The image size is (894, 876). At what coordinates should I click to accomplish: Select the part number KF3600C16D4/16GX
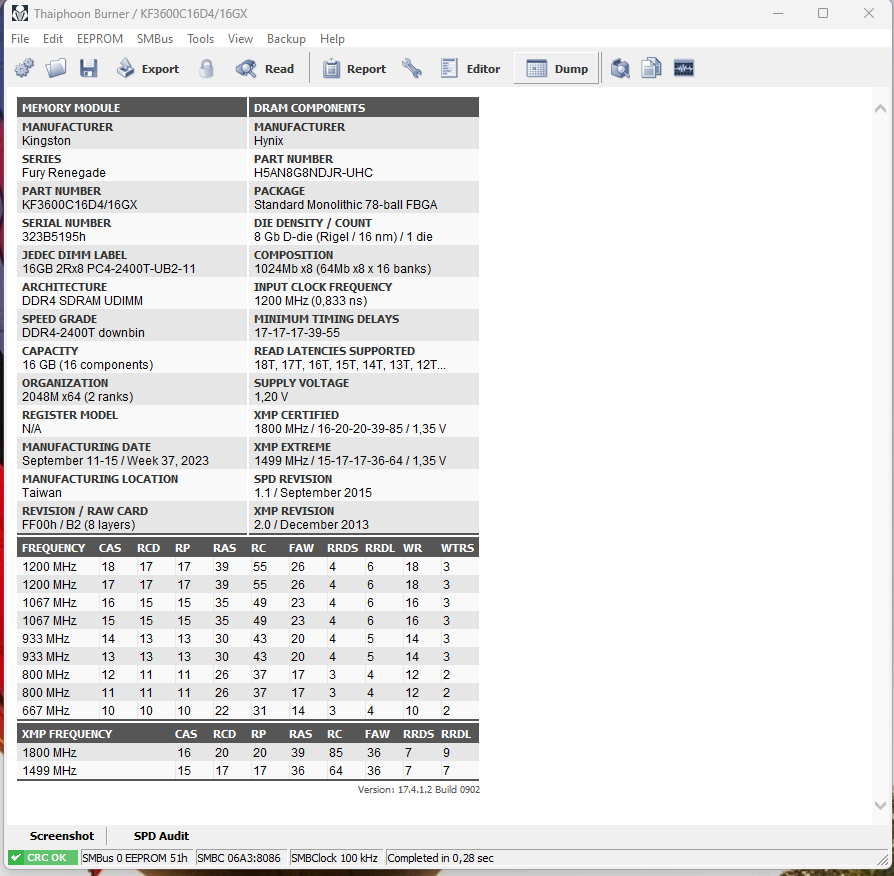tap(79, 205)
